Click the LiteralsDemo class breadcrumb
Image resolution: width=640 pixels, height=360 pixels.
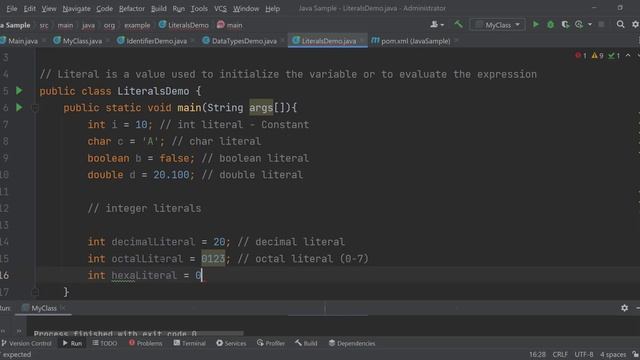click(184, 25)
